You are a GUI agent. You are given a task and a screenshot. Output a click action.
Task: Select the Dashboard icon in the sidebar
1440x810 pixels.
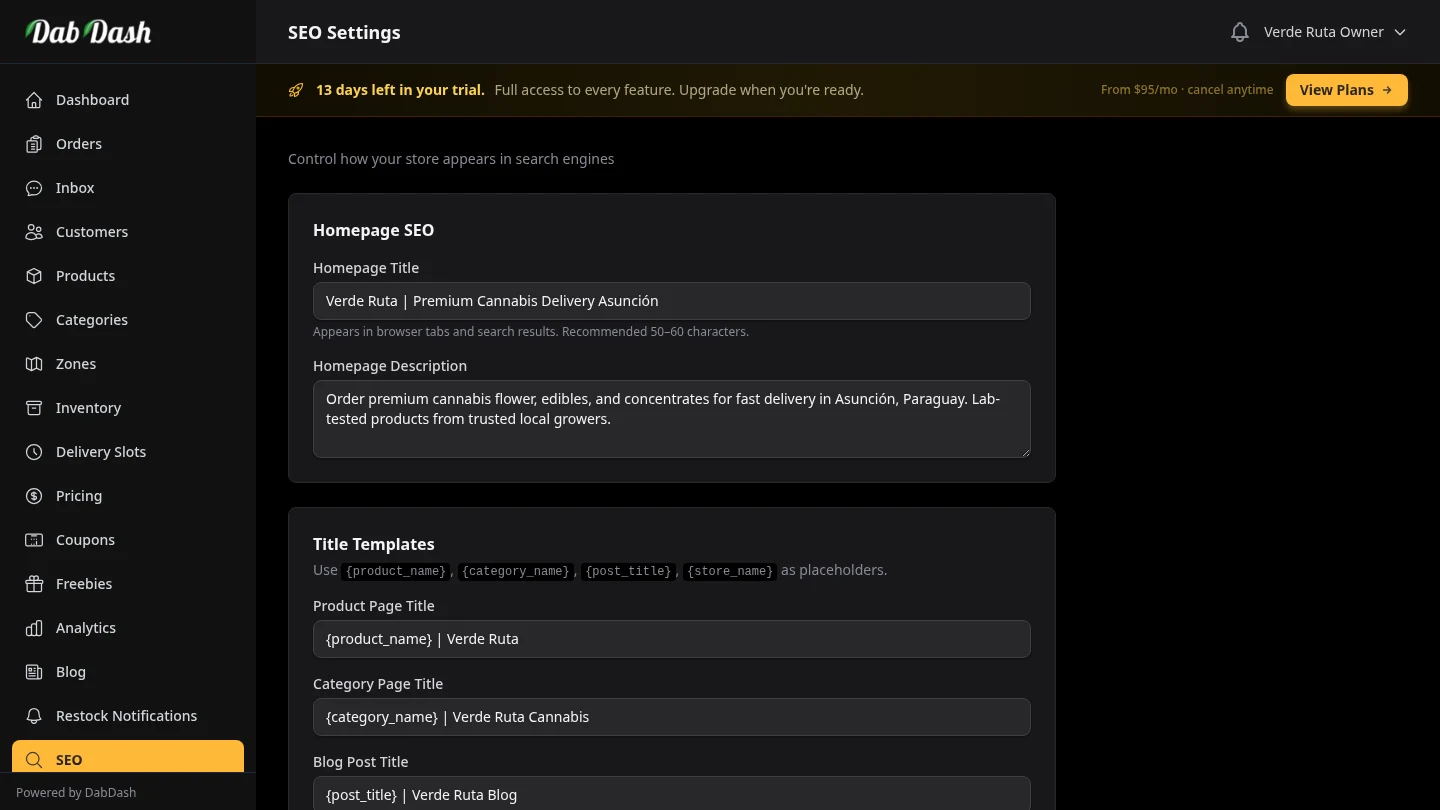tap(33, 100)
